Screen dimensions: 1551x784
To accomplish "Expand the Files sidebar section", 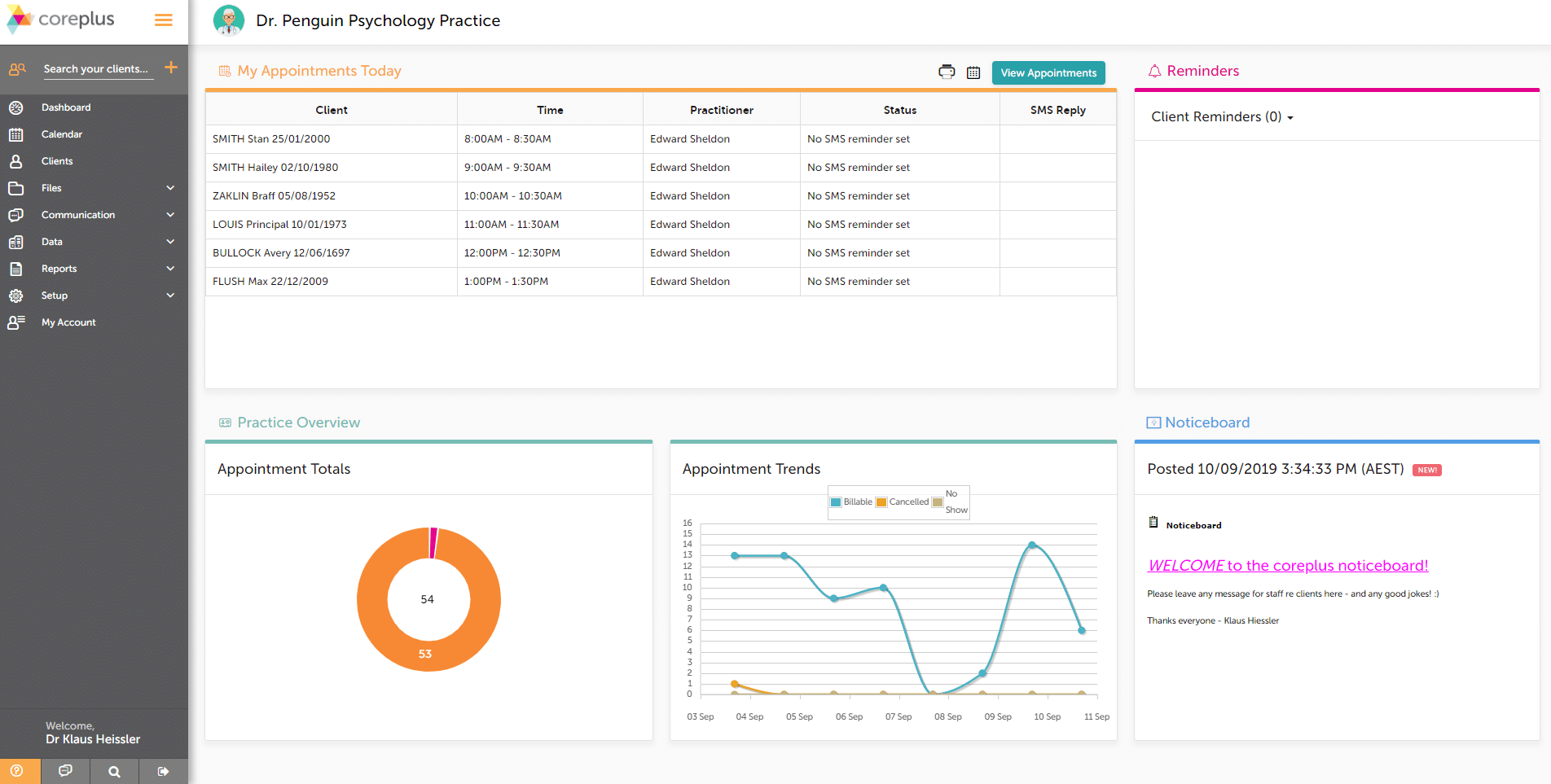I will point(51,187).
